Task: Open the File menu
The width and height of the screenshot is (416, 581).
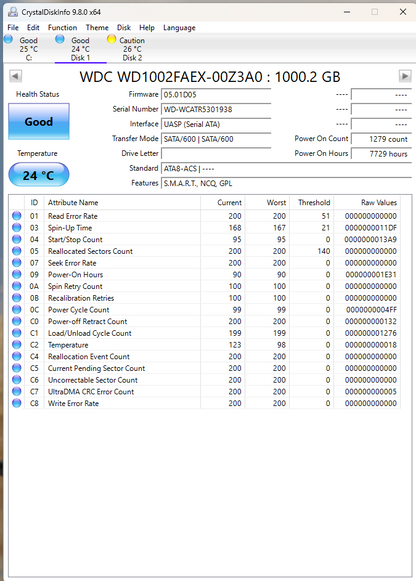Action: tap(13, 27)
